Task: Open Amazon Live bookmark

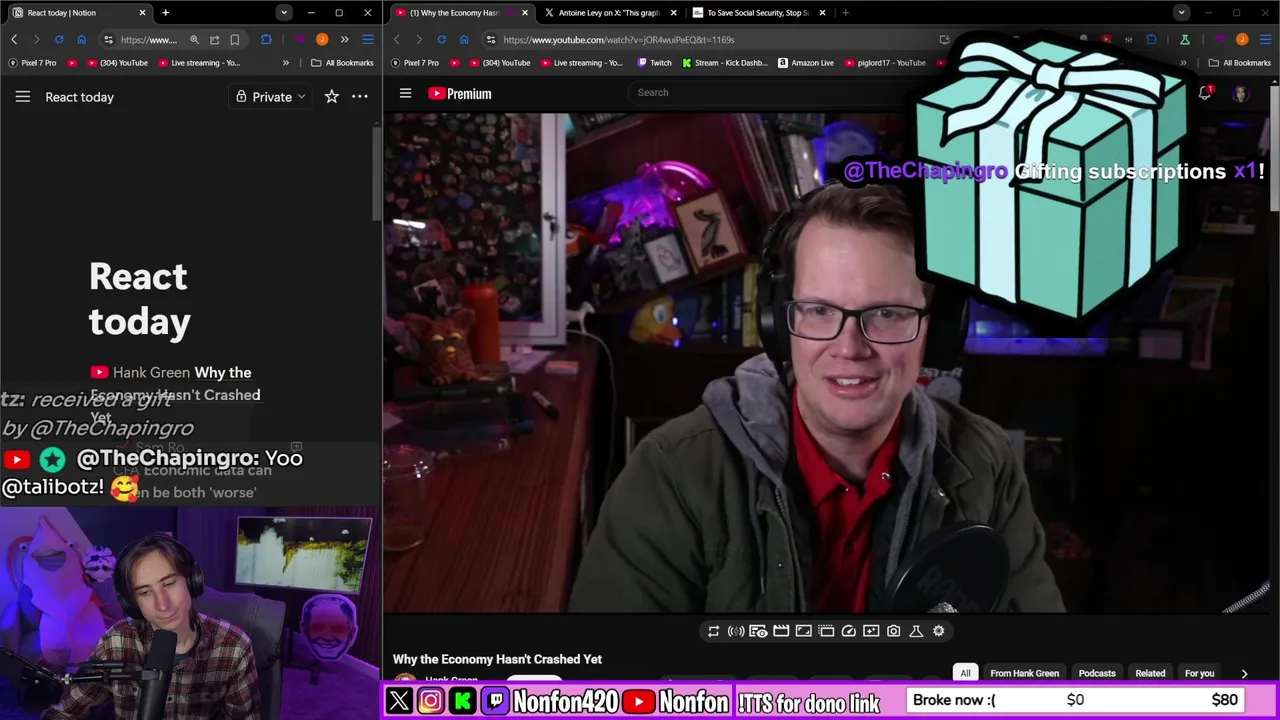Action: tap(805, 63)
